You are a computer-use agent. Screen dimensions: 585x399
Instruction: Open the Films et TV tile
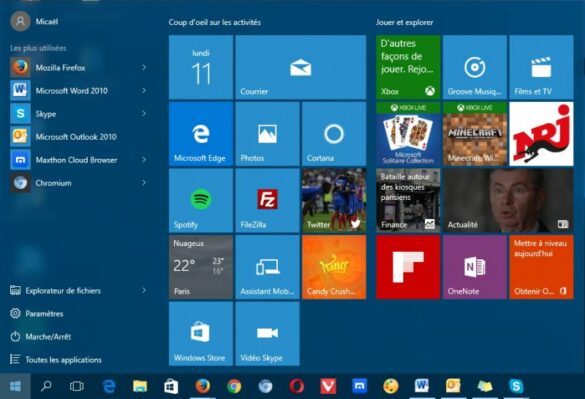tap(541, 67)
